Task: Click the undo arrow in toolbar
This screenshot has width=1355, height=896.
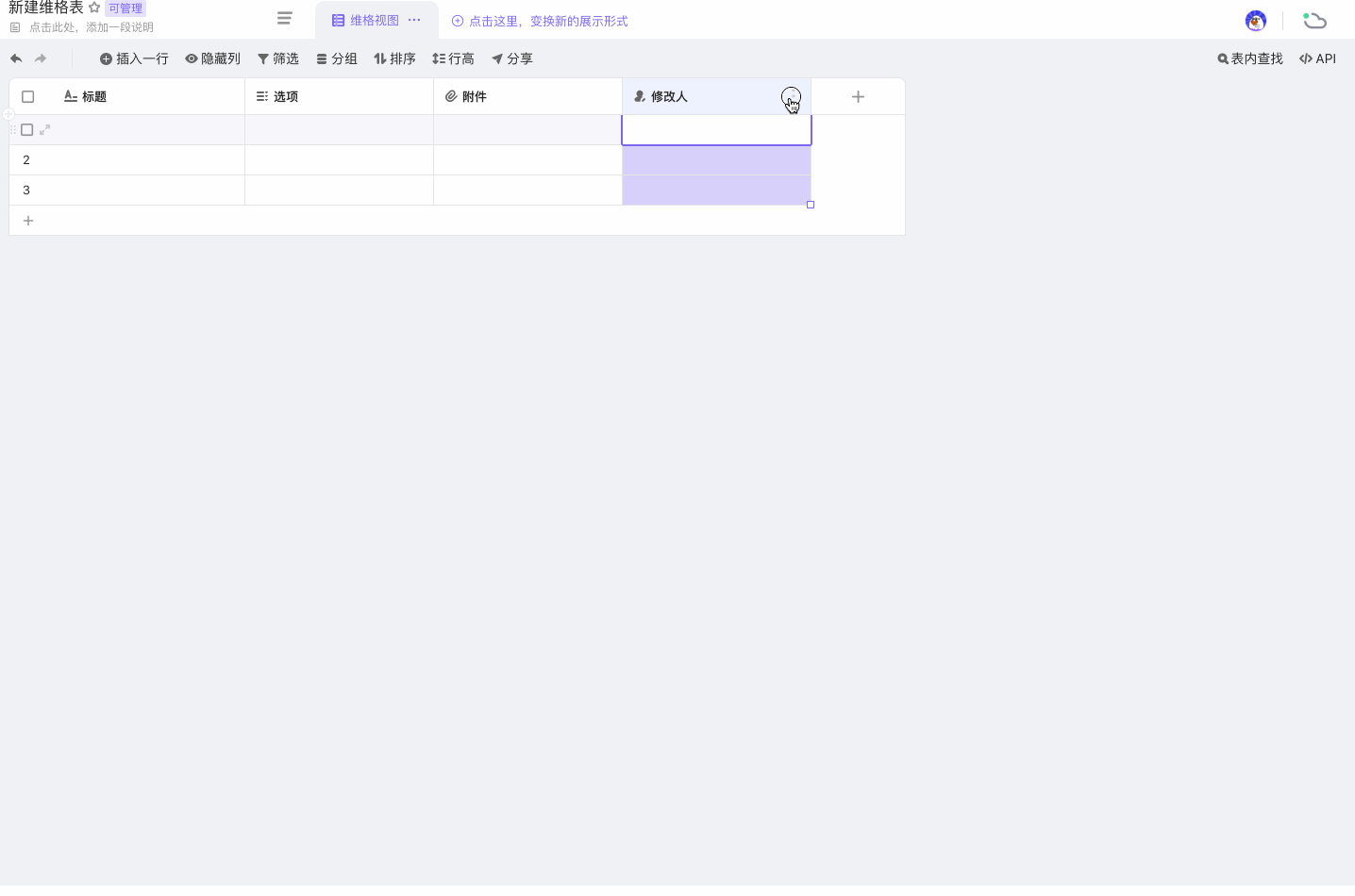Action: point(16,58)
